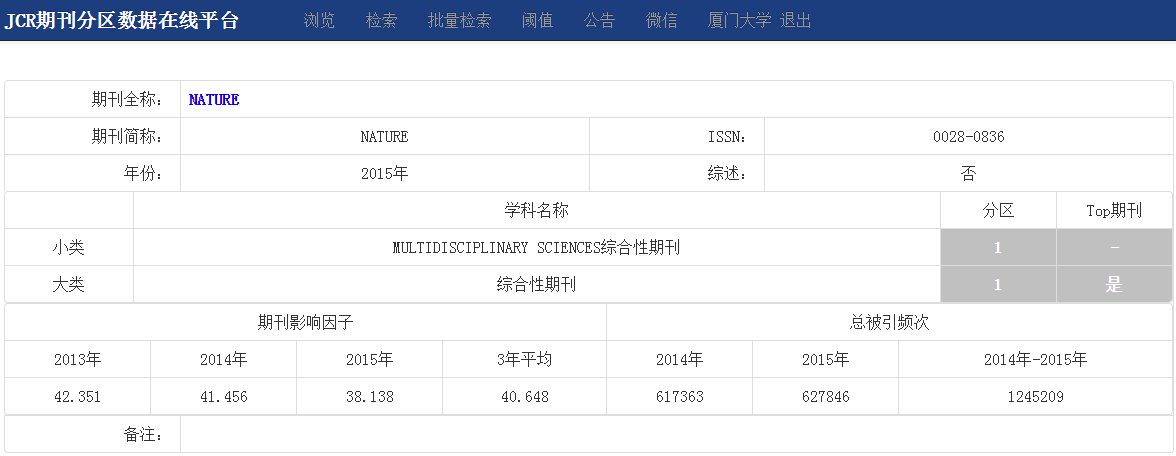Click the blue NATURE journal title link
The image size is (1176, 456).
pos(214,100)
